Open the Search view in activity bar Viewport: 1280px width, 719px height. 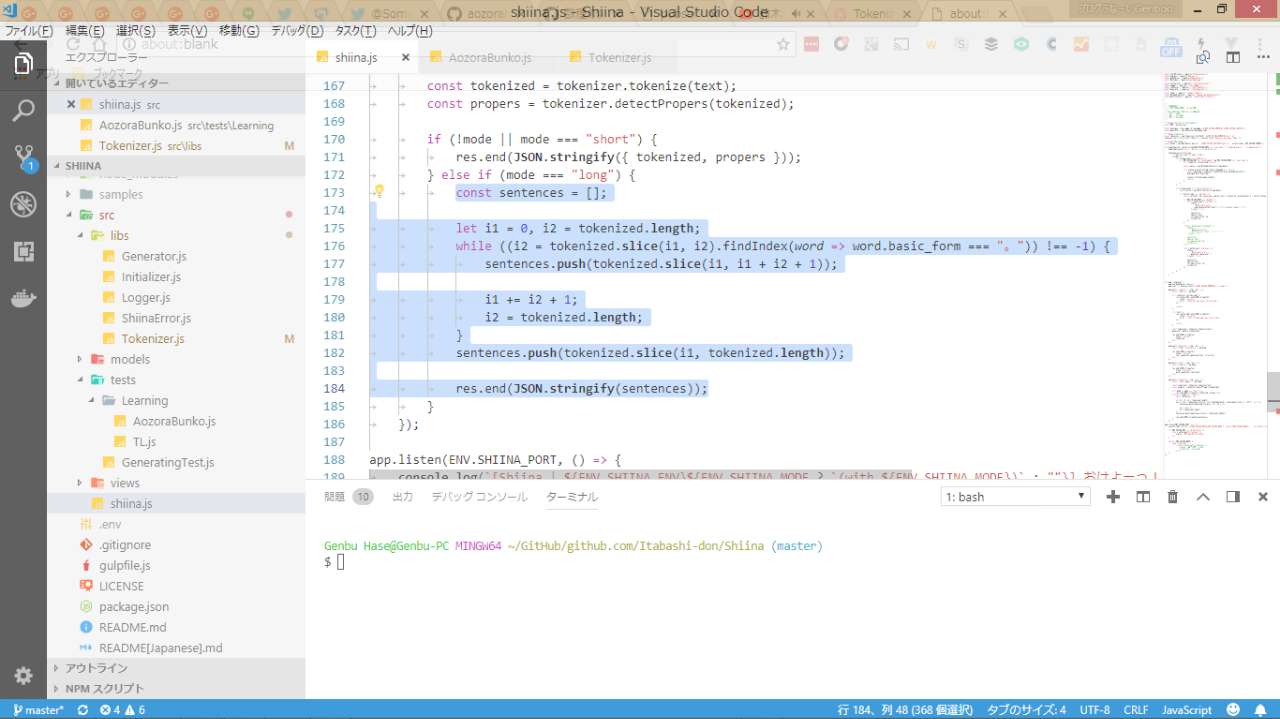(x=23, y=111)
